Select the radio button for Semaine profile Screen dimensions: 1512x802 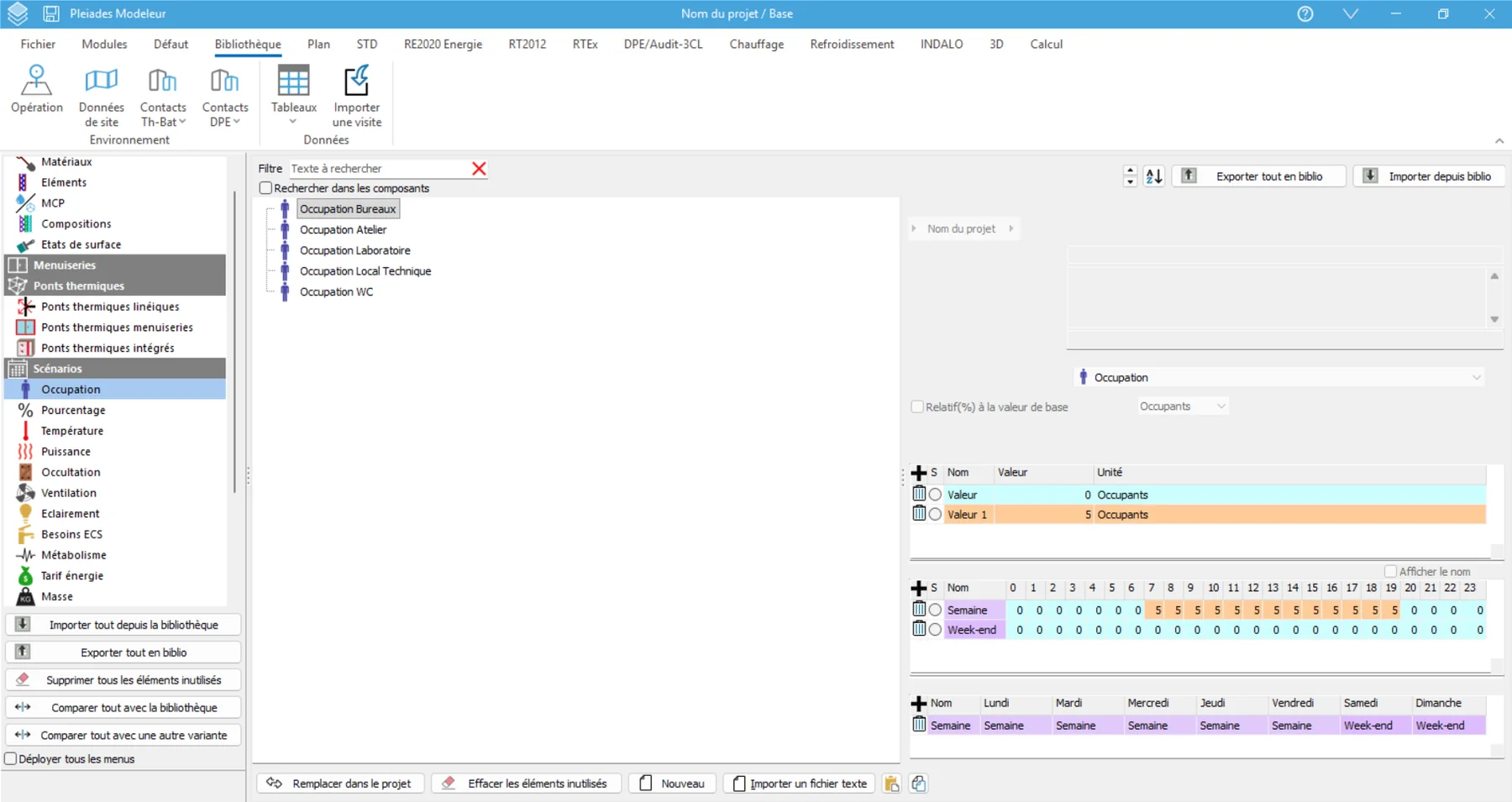pyautogui.click(x=935, y=610)
